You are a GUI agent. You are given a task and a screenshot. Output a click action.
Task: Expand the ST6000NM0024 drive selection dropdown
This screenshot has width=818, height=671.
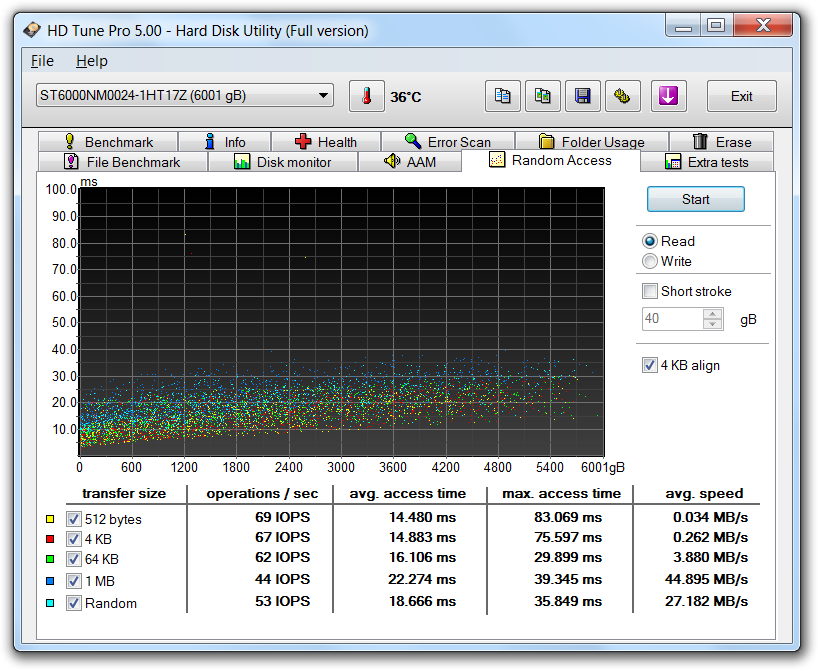click(x=323, y=96)
